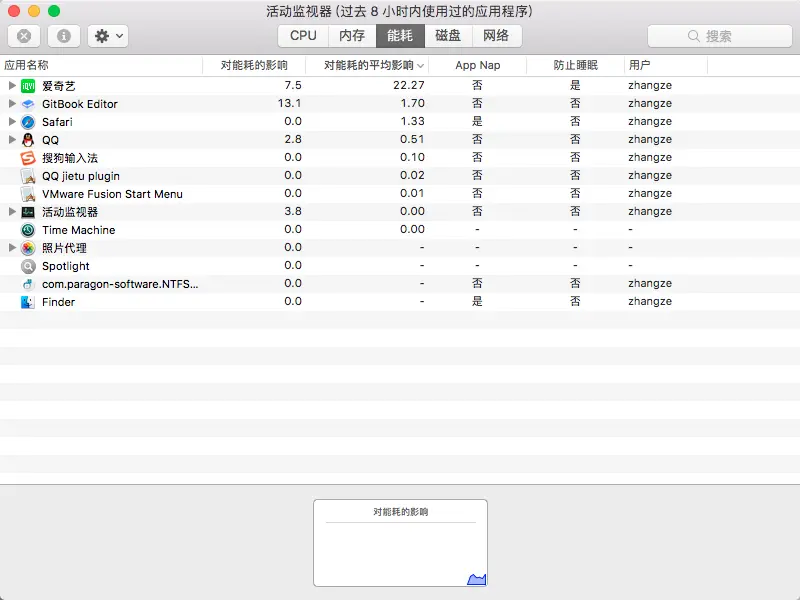The width and height of the screenshot is (800, 600).
Task: Click the magnifier icon in search field
Action: 693,36
